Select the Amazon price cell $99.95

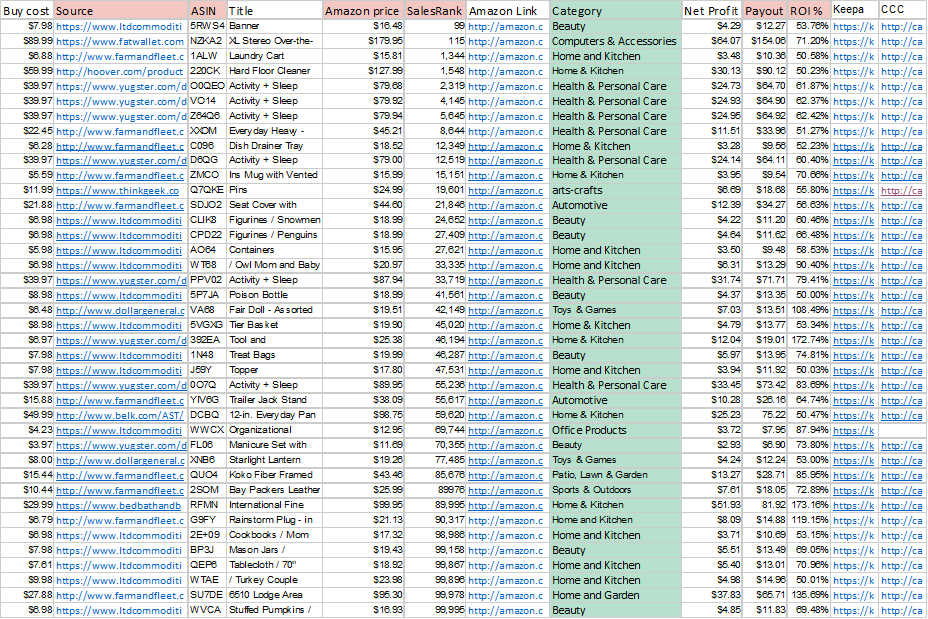click(x=363, y=505)
